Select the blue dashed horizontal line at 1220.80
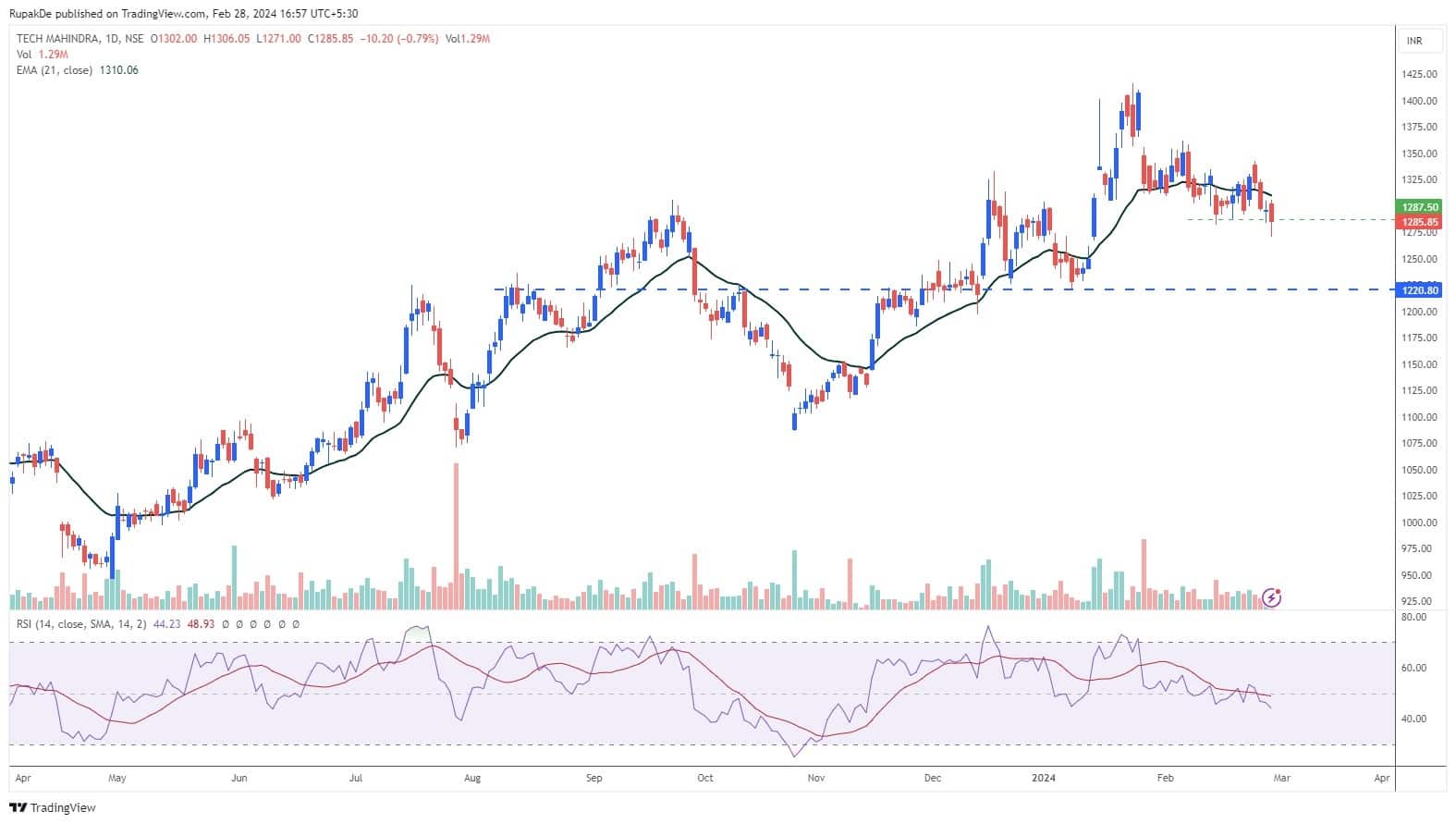Viewport: 1456px width, 824px height. [947, 289]
